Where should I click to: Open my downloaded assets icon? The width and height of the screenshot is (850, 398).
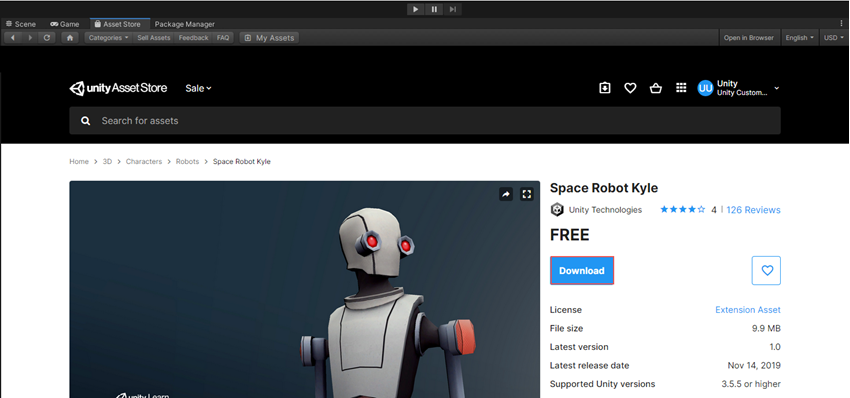pos(605,88)
